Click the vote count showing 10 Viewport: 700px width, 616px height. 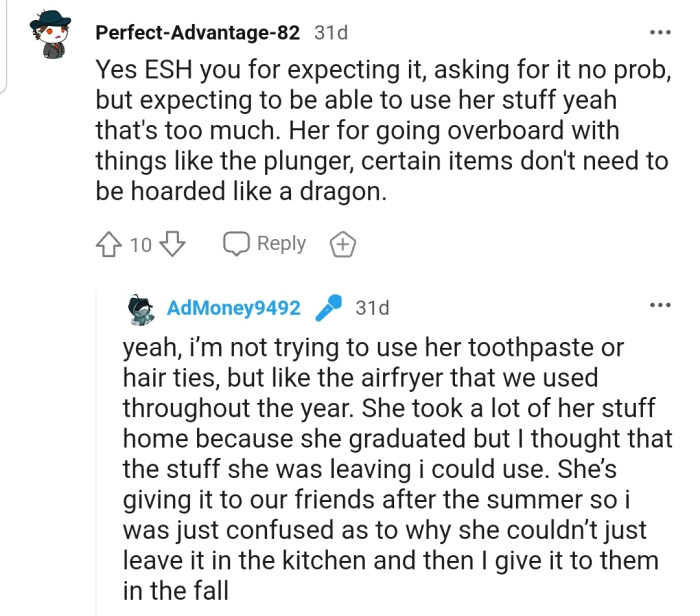click(x=141, y=244)
